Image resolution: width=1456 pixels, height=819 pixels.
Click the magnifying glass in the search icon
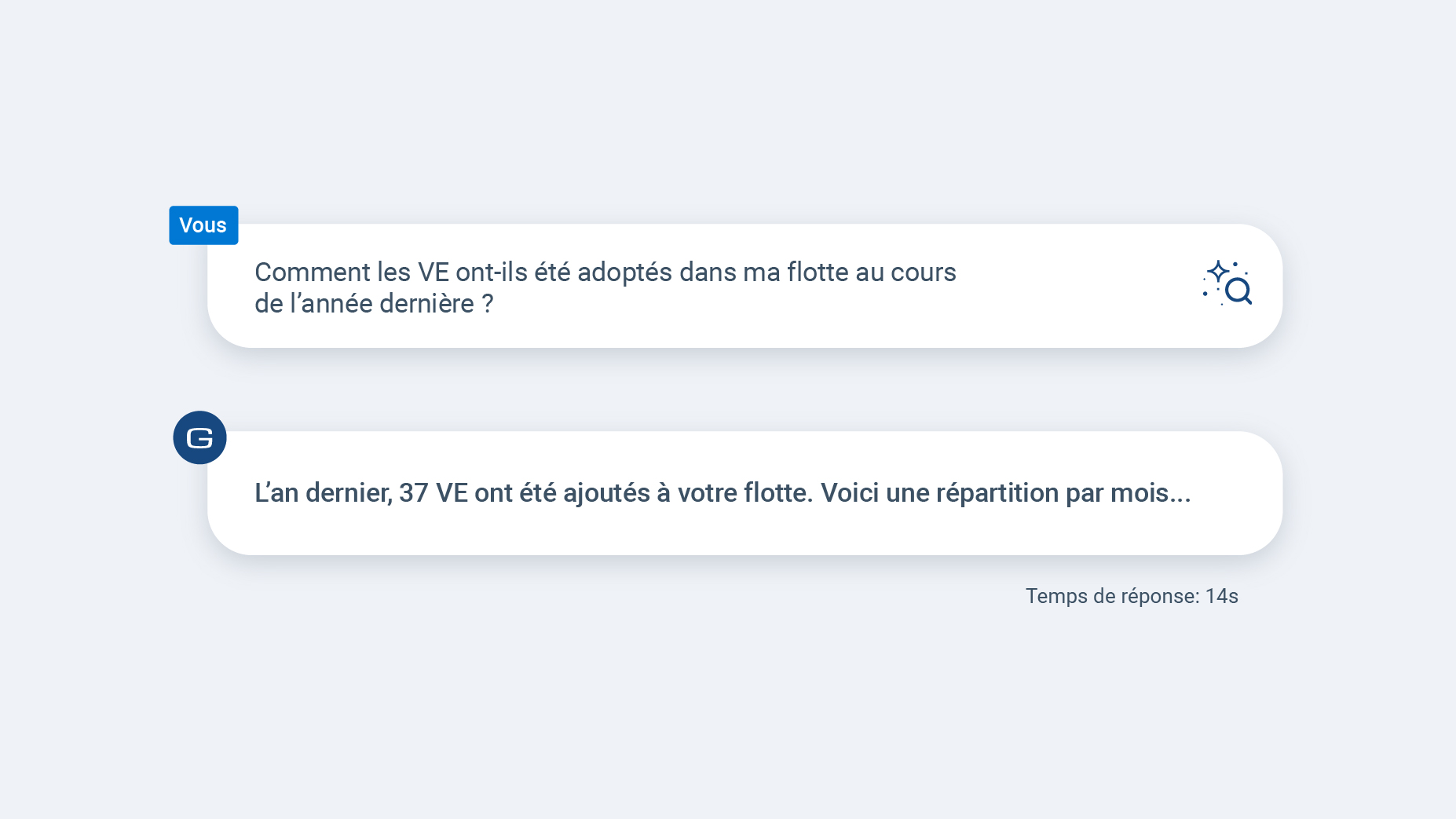click(1238, 291)
